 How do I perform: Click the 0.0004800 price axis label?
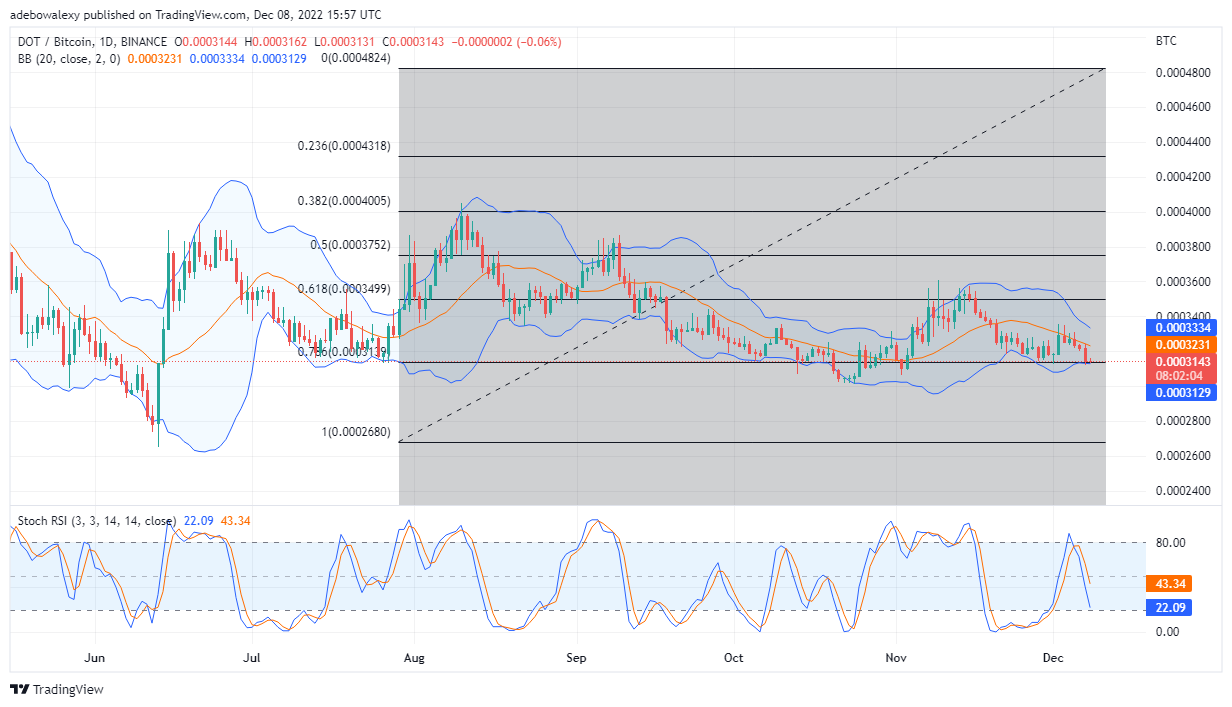pos(1183,73)
